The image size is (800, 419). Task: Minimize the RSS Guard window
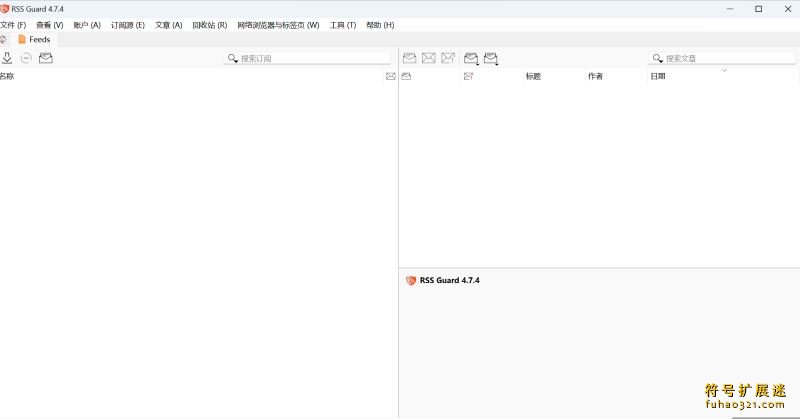(x=730, y=9)
